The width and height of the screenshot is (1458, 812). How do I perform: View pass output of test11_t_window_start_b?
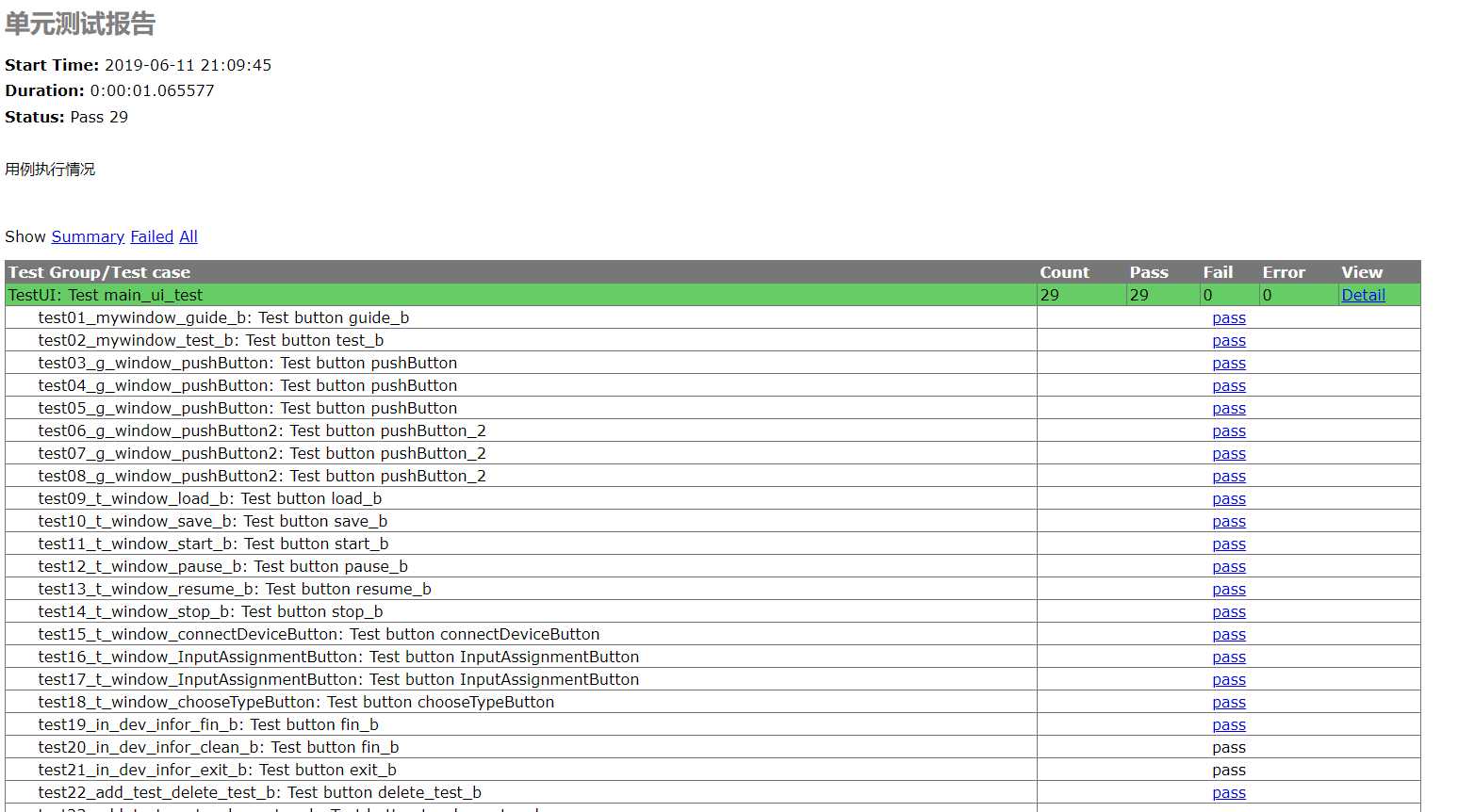click(1229, 544)
